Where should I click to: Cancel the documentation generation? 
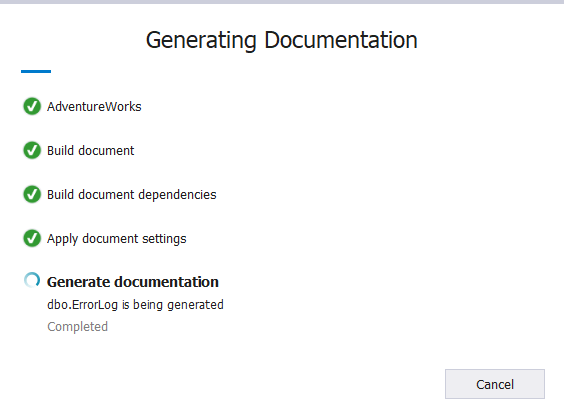[495, 384]
